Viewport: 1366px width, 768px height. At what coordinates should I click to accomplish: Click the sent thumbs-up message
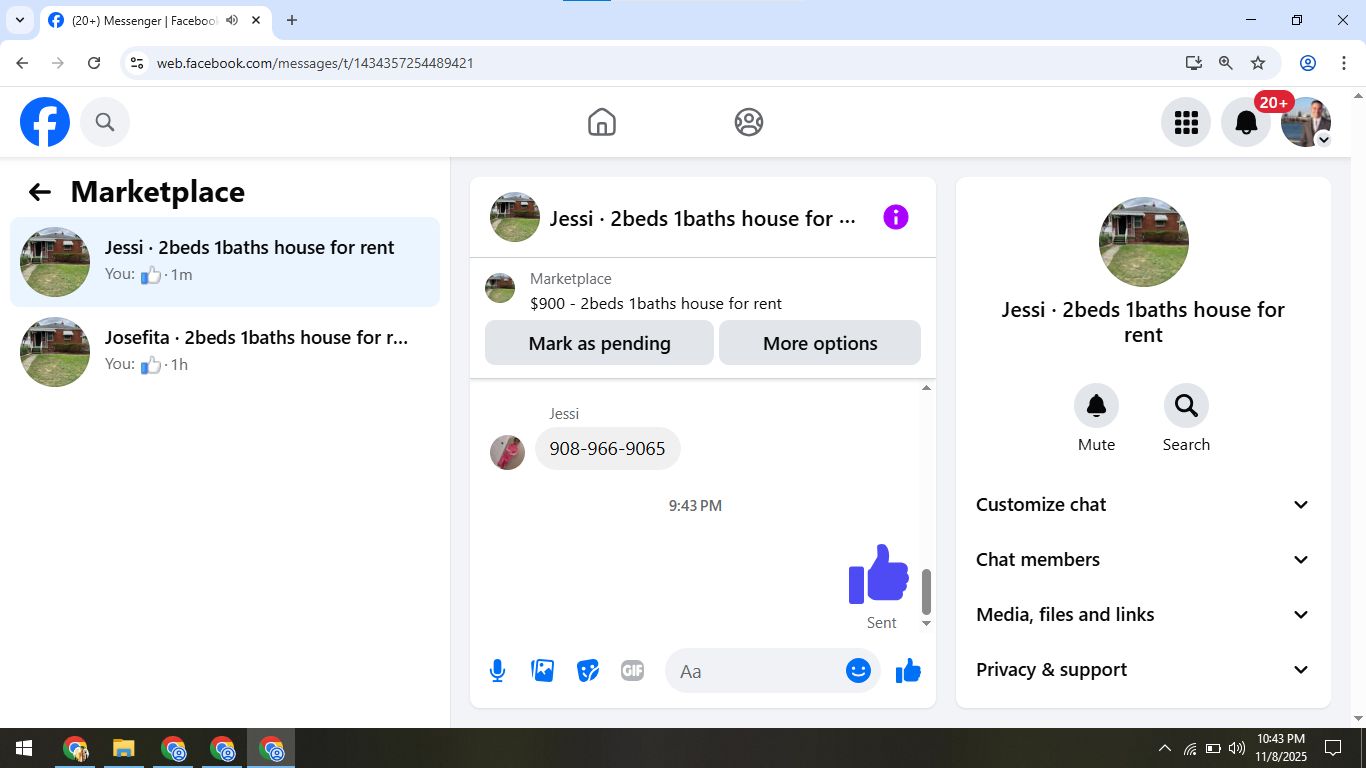(879, 574)
